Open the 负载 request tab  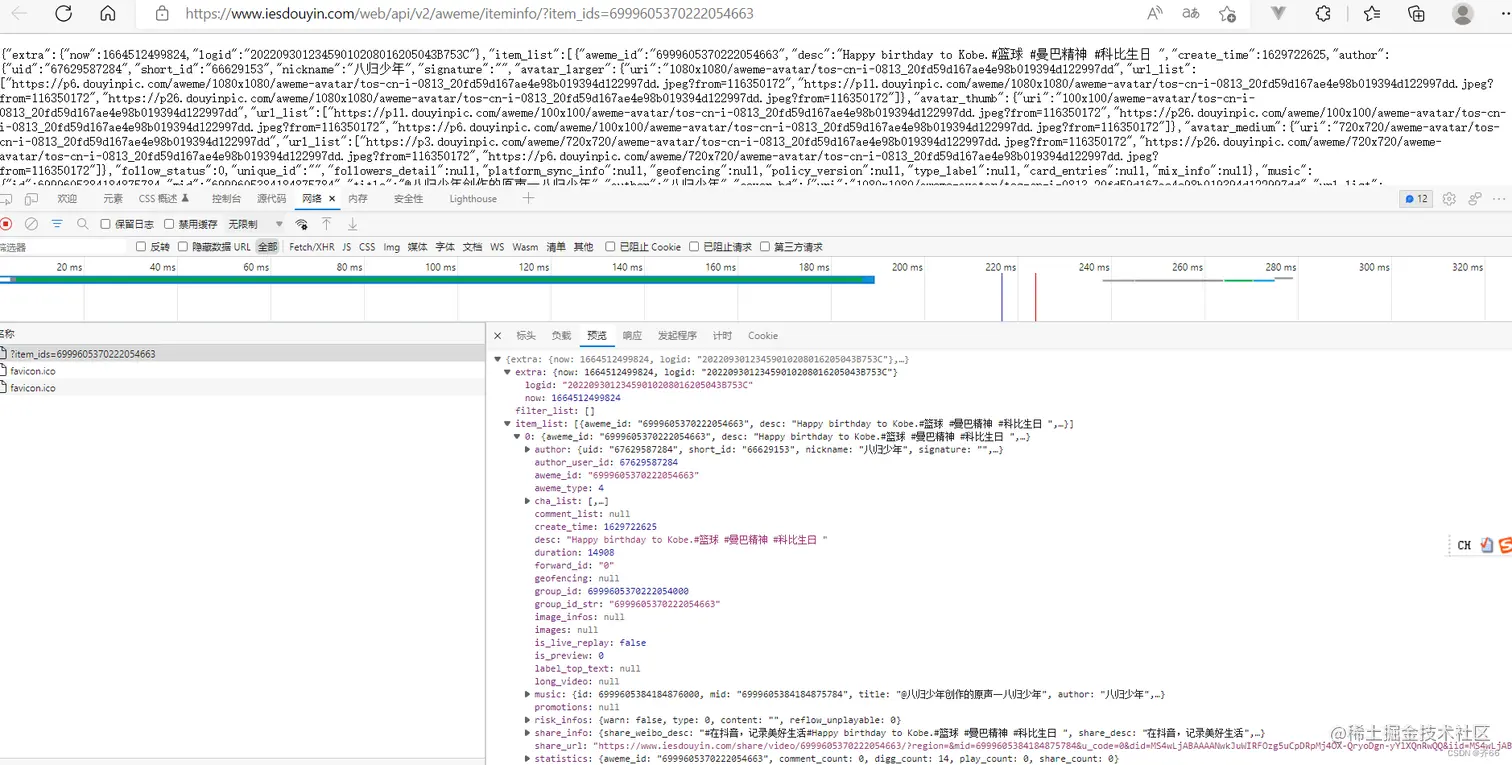[561, 336]
